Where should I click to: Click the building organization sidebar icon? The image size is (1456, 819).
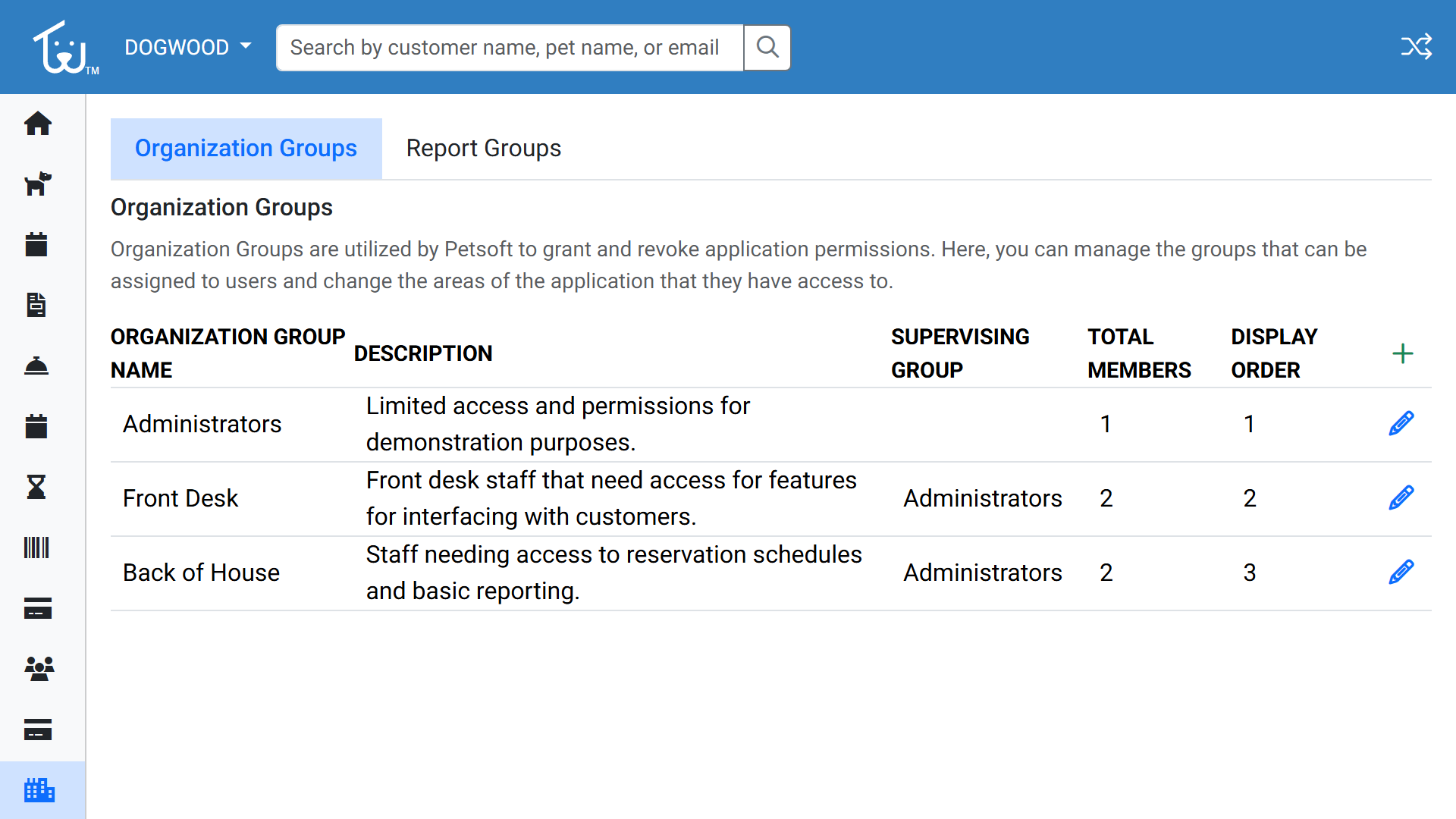(x=39, y=790)
